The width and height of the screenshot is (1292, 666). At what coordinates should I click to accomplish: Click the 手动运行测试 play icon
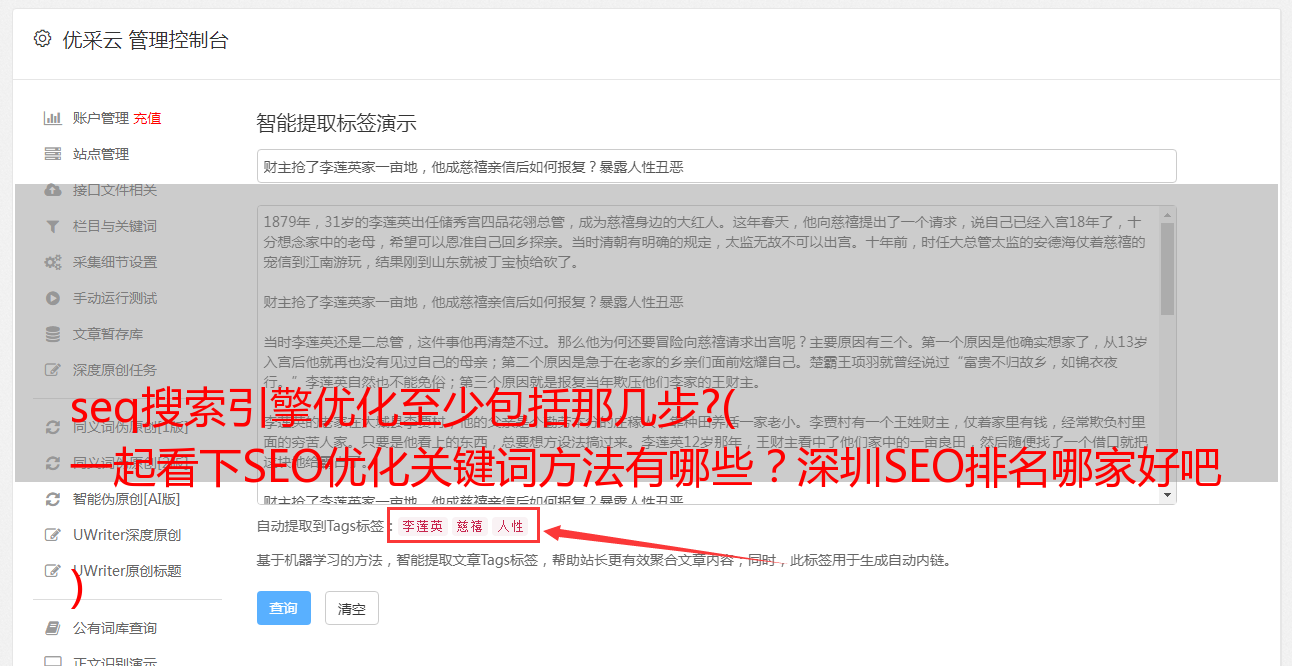(53, 298)
